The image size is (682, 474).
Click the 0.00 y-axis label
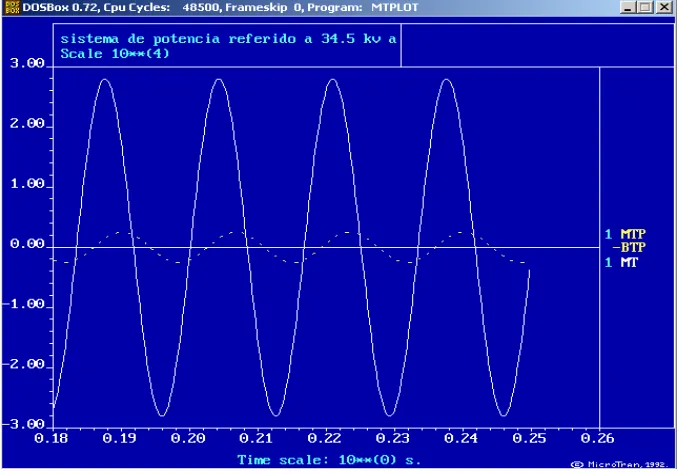pyautogui.click(x=27, y=244)
